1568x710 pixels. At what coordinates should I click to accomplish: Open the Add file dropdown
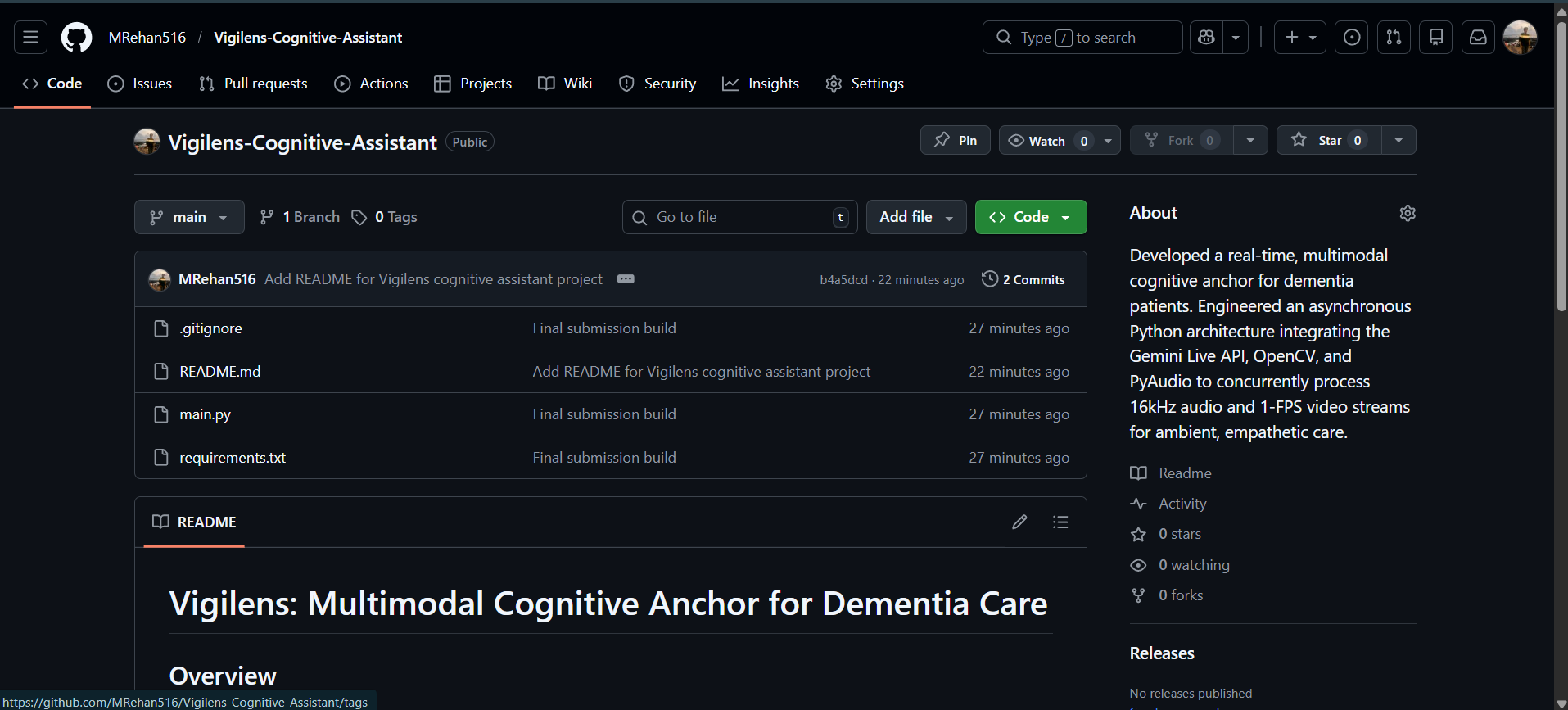[x=916, y=217]
